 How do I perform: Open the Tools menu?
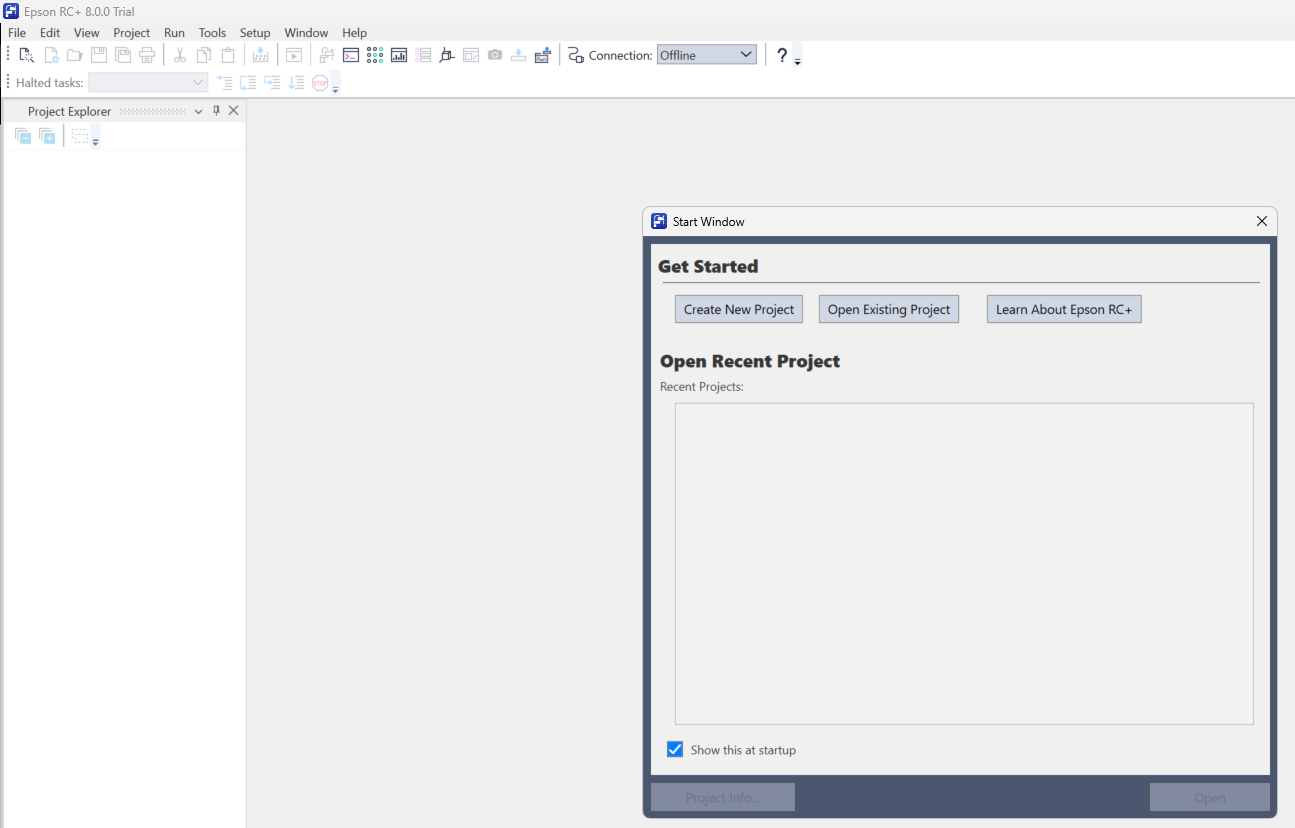tap(212, 33)
